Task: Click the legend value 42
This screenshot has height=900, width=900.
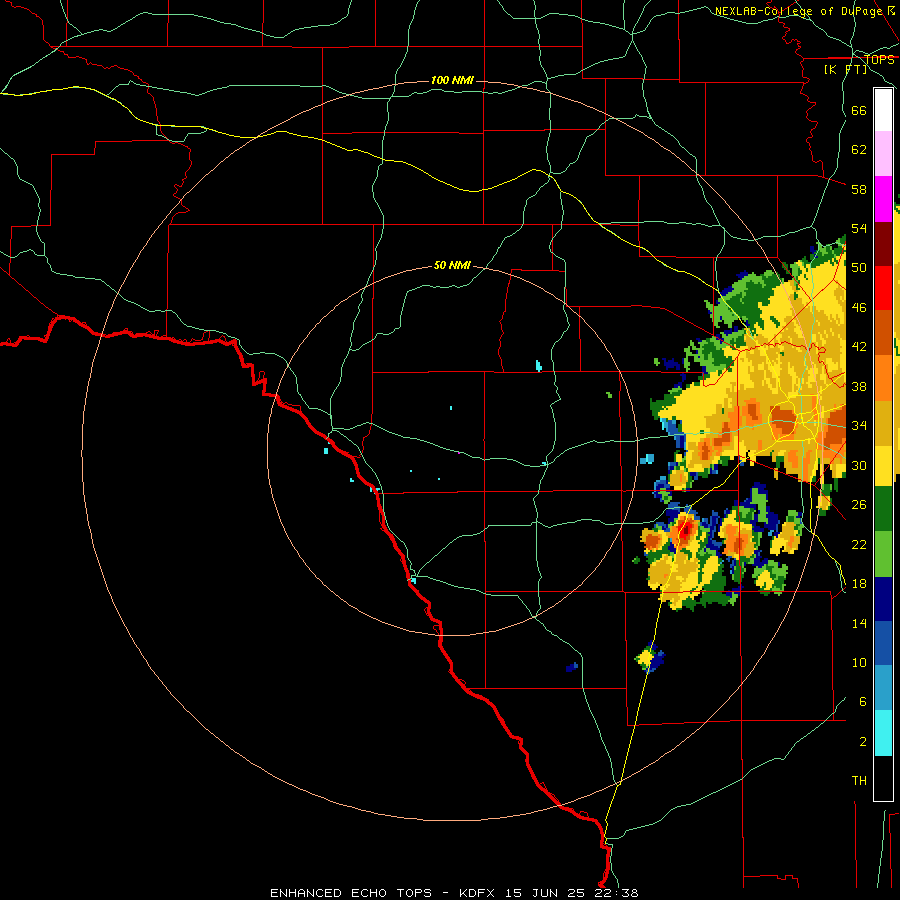Action: pyautogui.click(x=859, y=347)
